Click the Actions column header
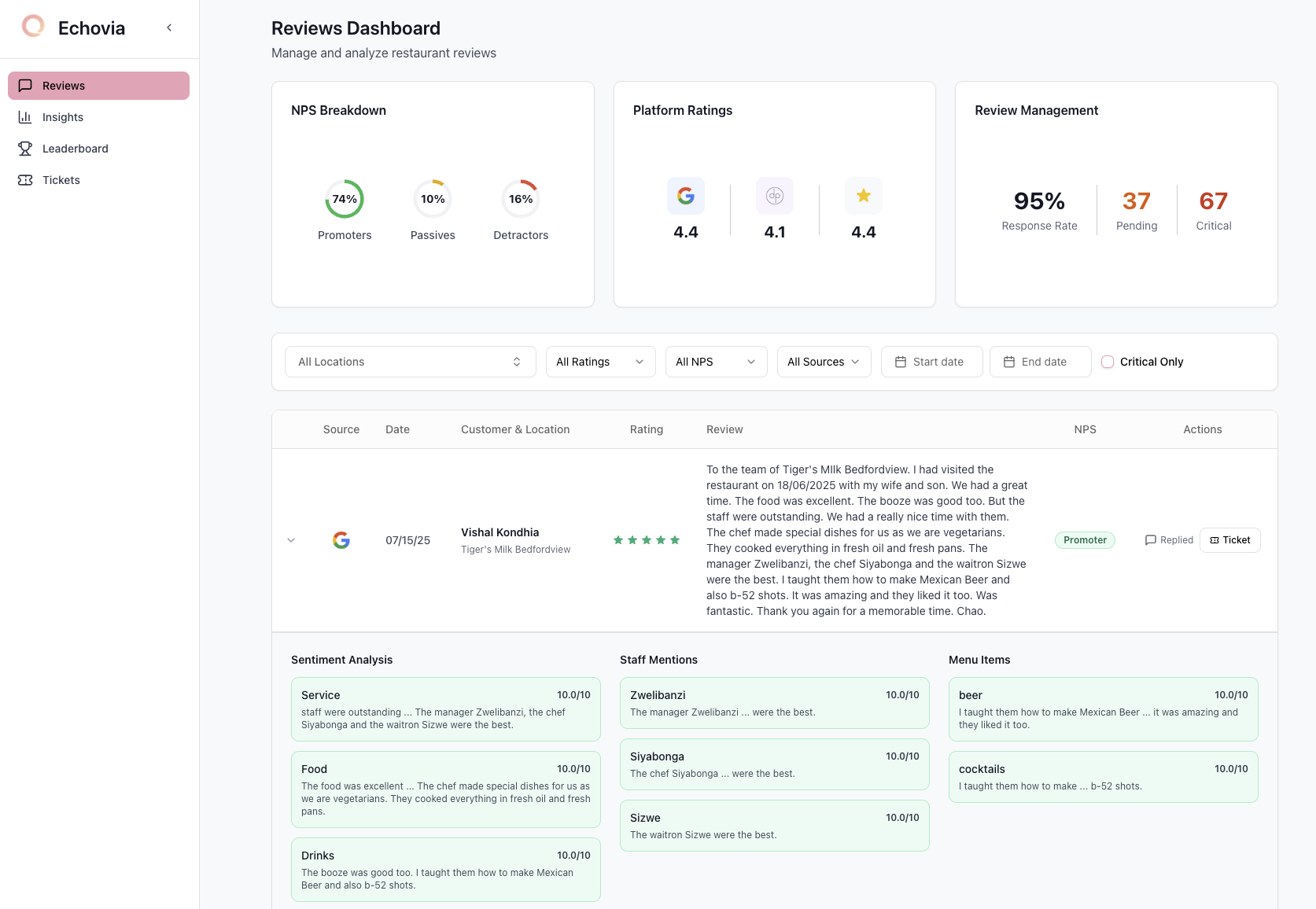 1203,429
